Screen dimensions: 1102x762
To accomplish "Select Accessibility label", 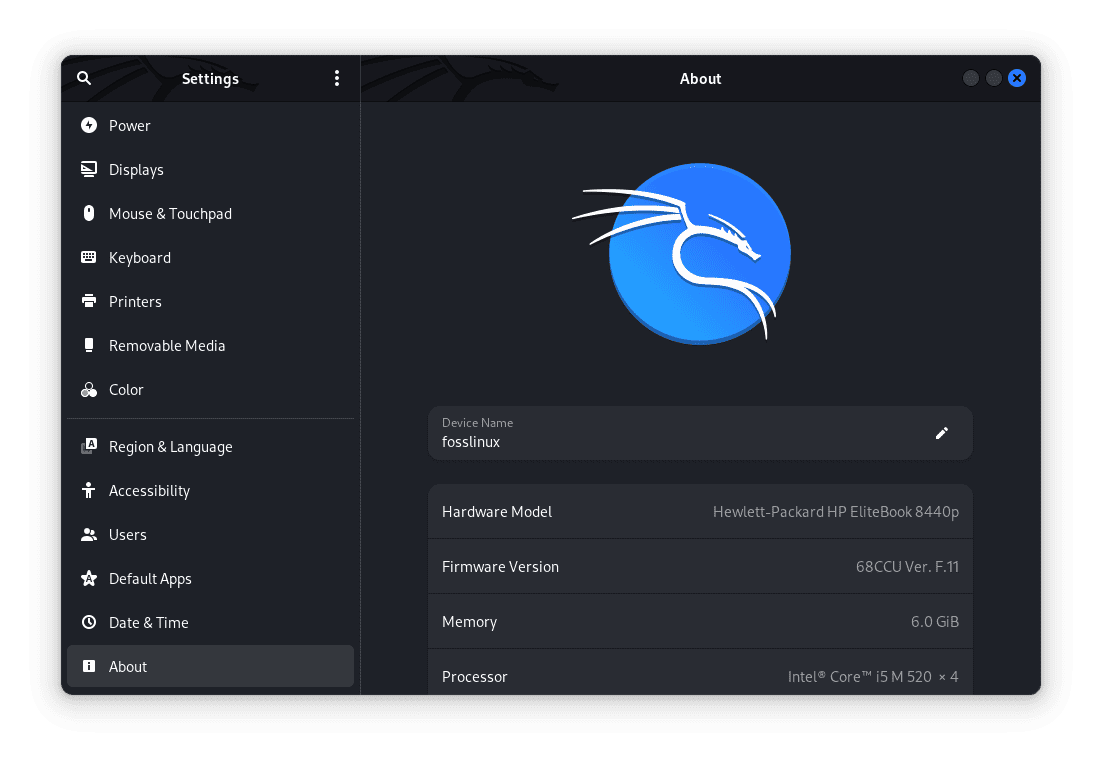I will (x=149, y=491).
